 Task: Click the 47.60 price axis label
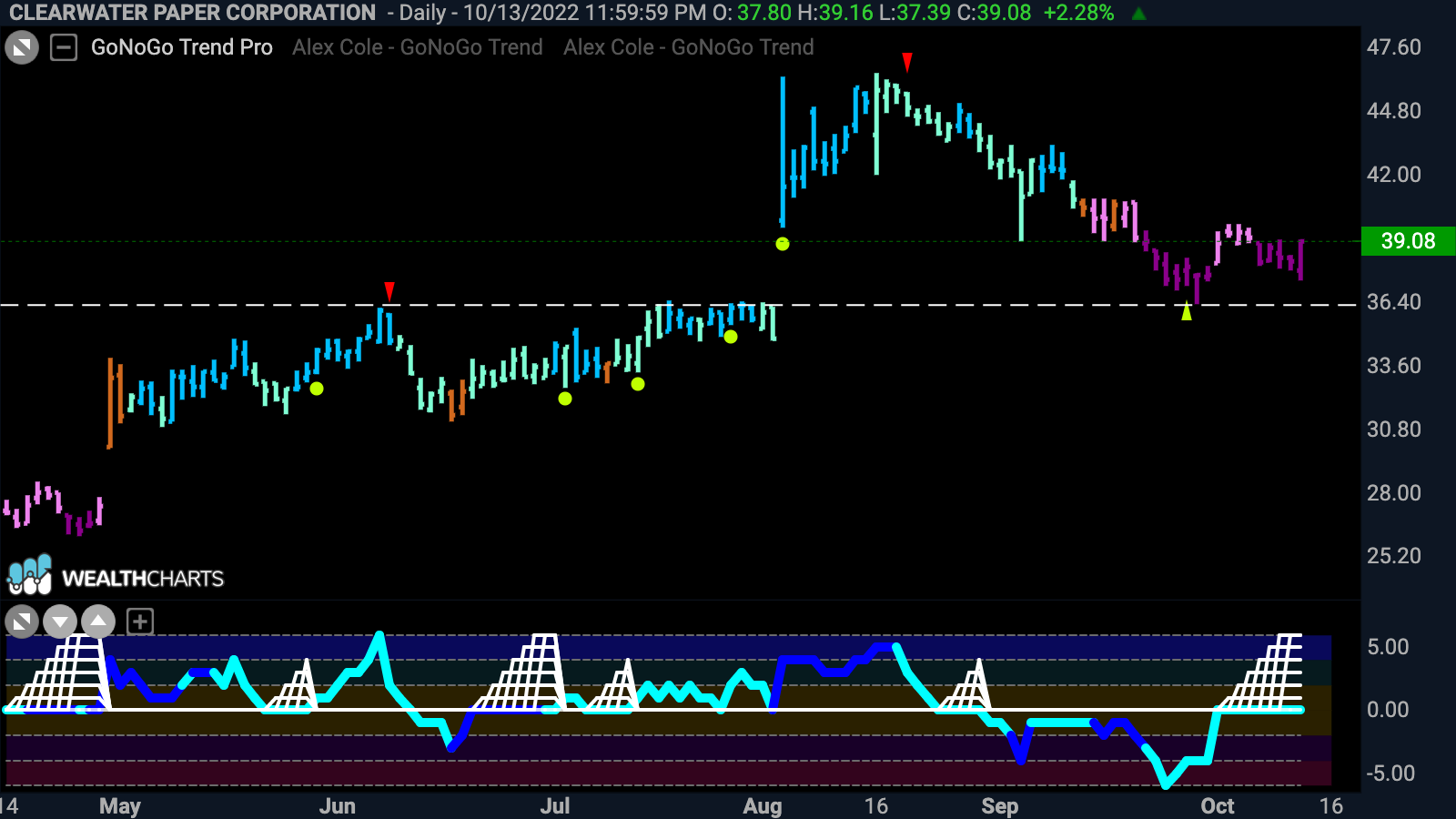(1393, 47)
